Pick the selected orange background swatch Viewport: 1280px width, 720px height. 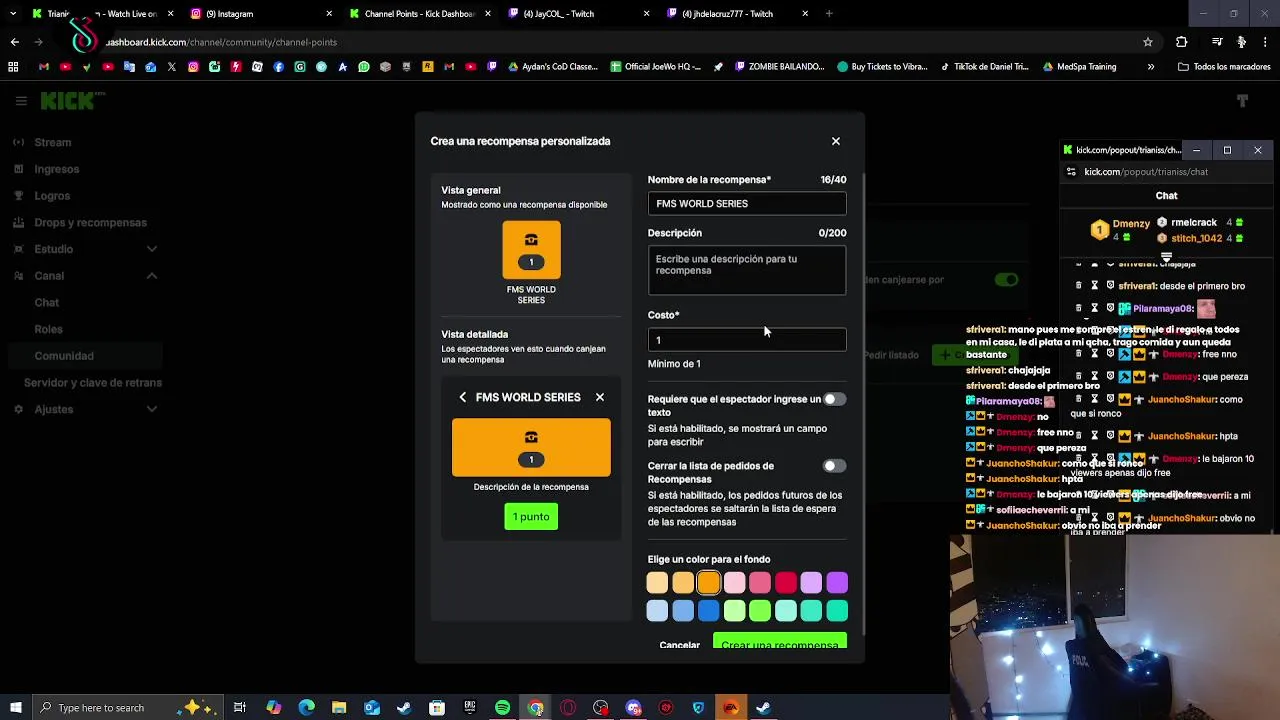click(x=709, y=583)
